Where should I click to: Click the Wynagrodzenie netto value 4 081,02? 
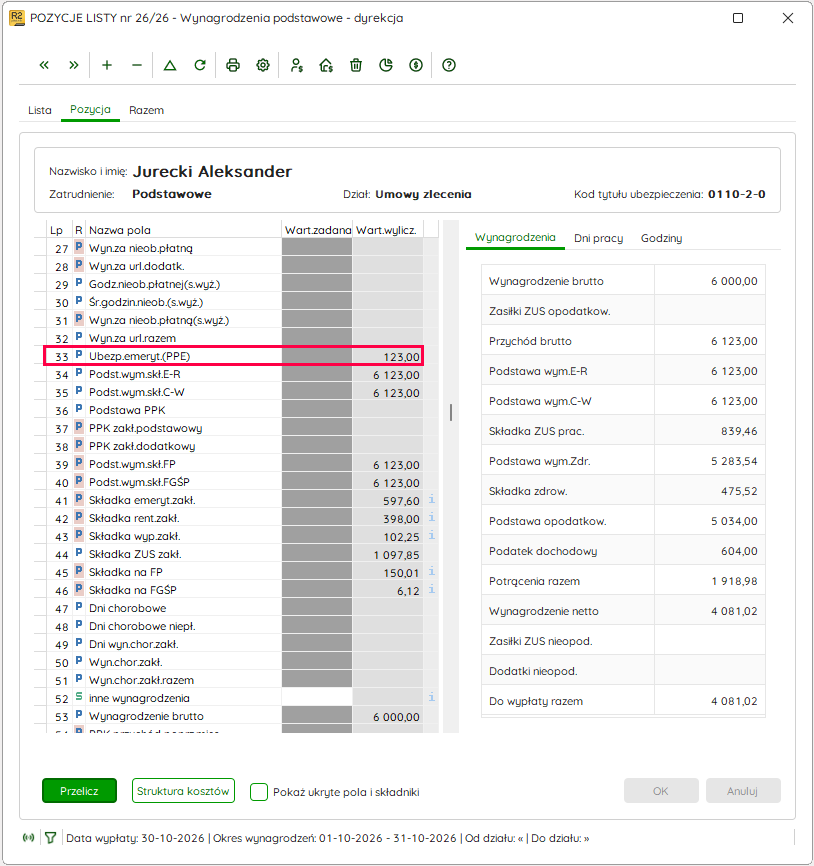(734, 611)
